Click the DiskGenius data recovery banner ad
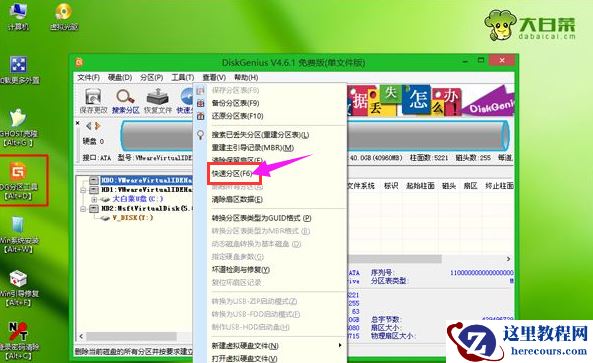This screenshot has width=593, height=363. 430,101
